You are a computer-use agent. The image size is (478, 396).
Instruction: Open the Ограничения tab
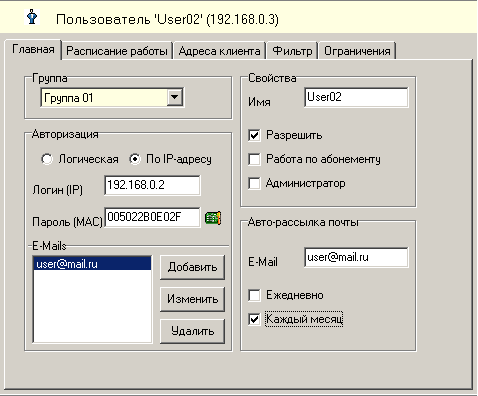(357, 51)
